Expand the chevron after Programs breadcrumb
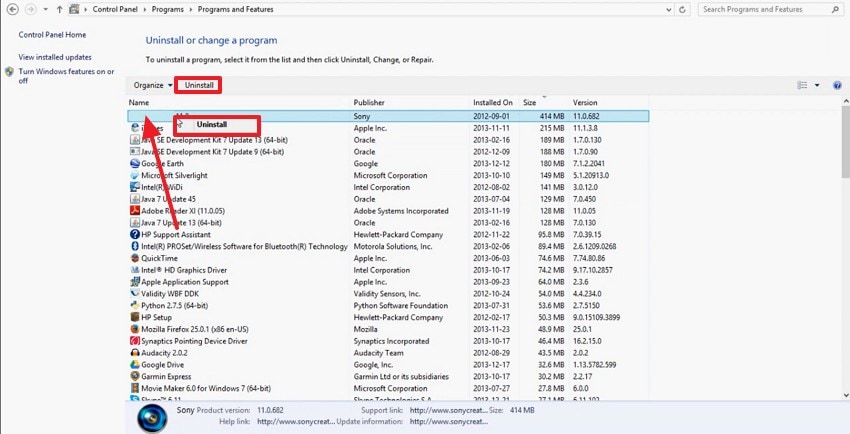The height and width of the screenshot is (434, 850). point(189,9)
